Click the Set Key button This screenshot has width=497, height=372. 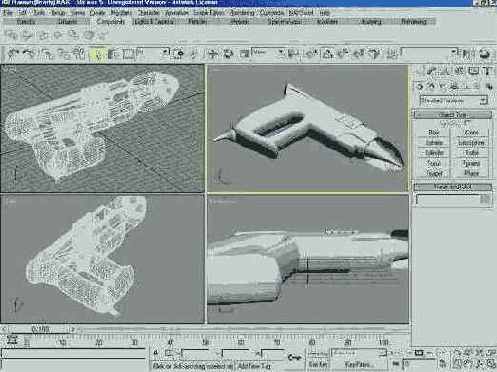tap(317, 364)
